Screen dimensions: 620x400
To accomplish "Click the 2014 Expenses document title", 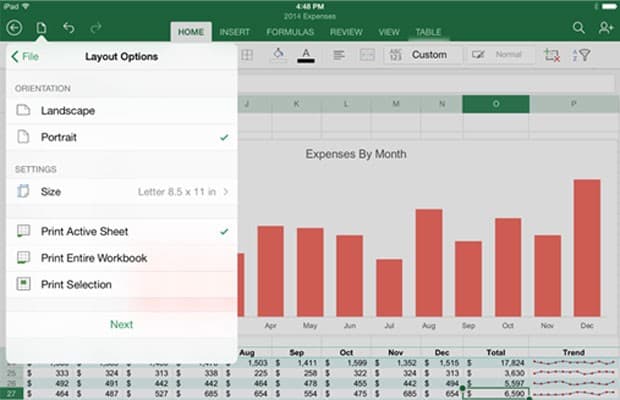I will tap(310, 16).
